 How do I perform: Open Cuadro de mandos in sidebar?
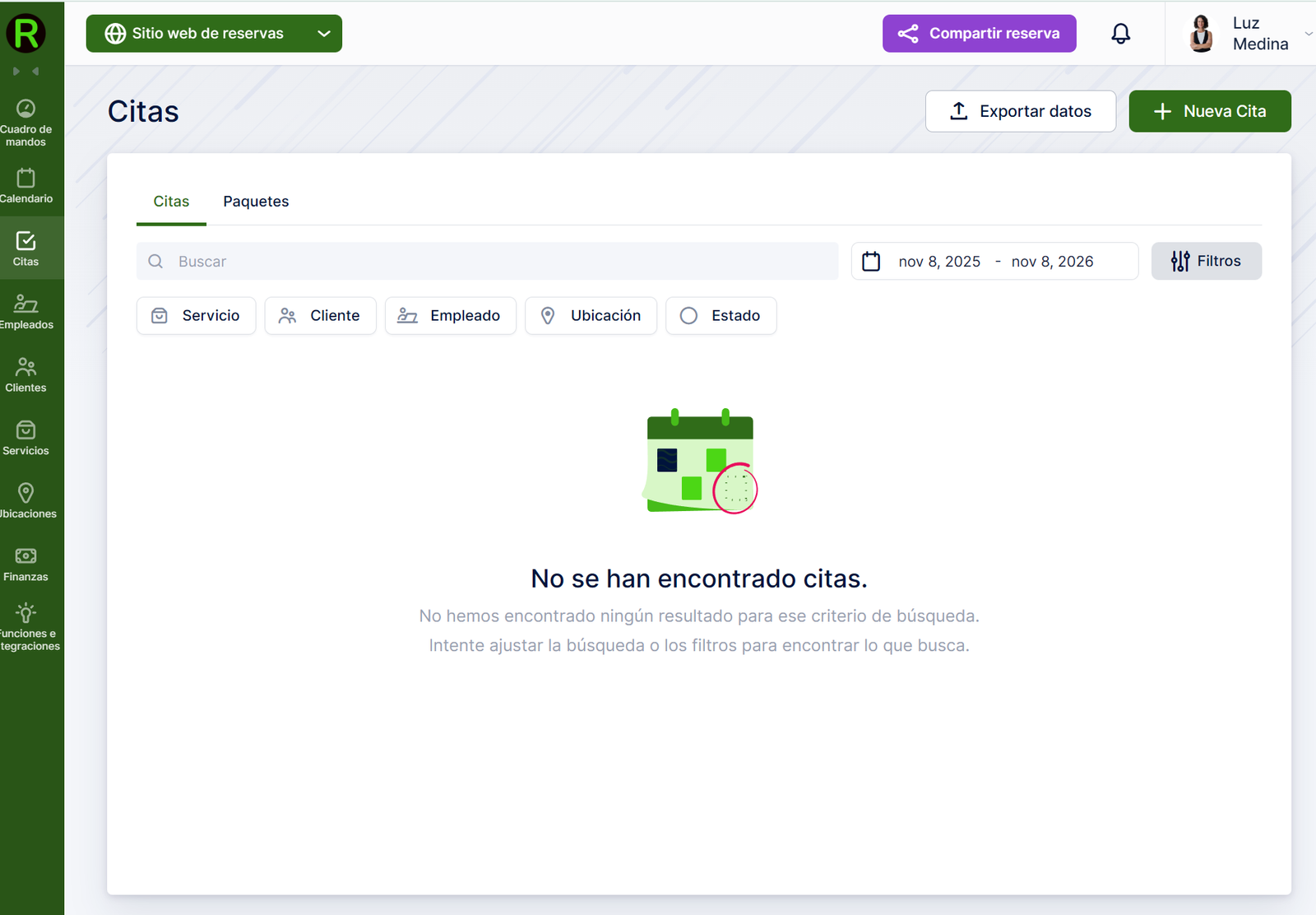pos(26,123)
